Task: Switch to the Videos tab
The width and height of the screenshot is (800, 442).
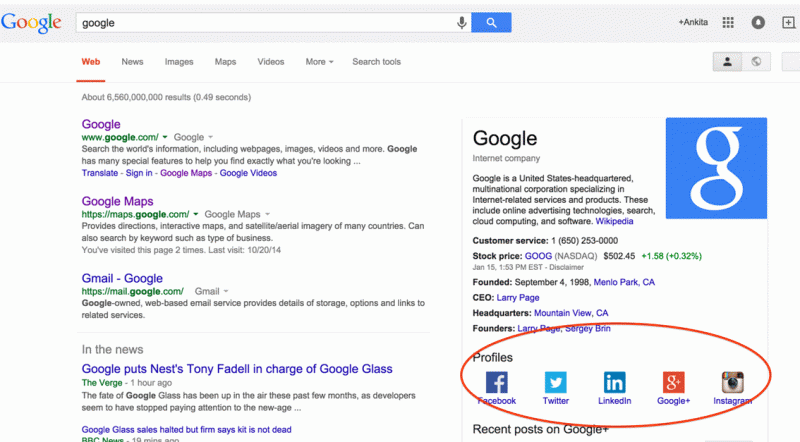Action: click(x=271, y=62)
